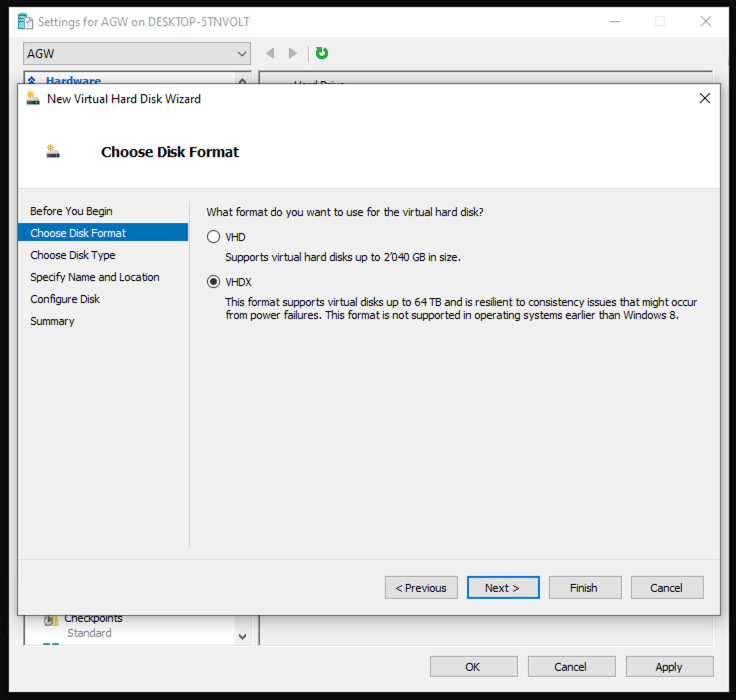Select the VHDX format option
The image size is (736, 700).
click(x=212, y=282)
